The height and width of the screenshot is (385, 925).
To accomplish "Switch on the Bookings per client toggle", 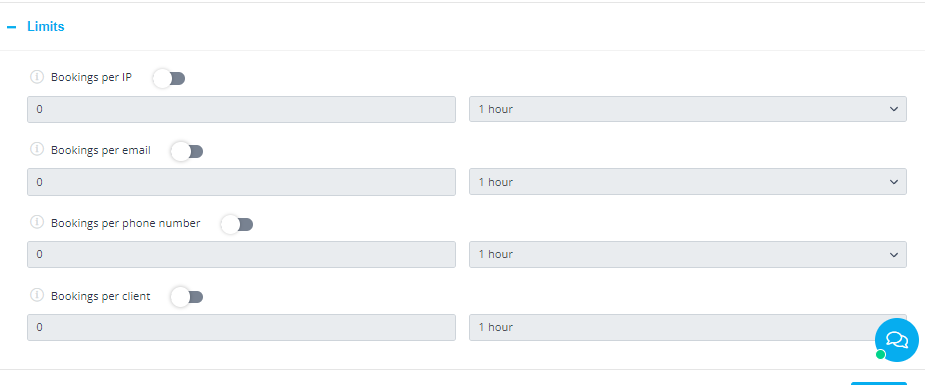I will coord(187,297).
